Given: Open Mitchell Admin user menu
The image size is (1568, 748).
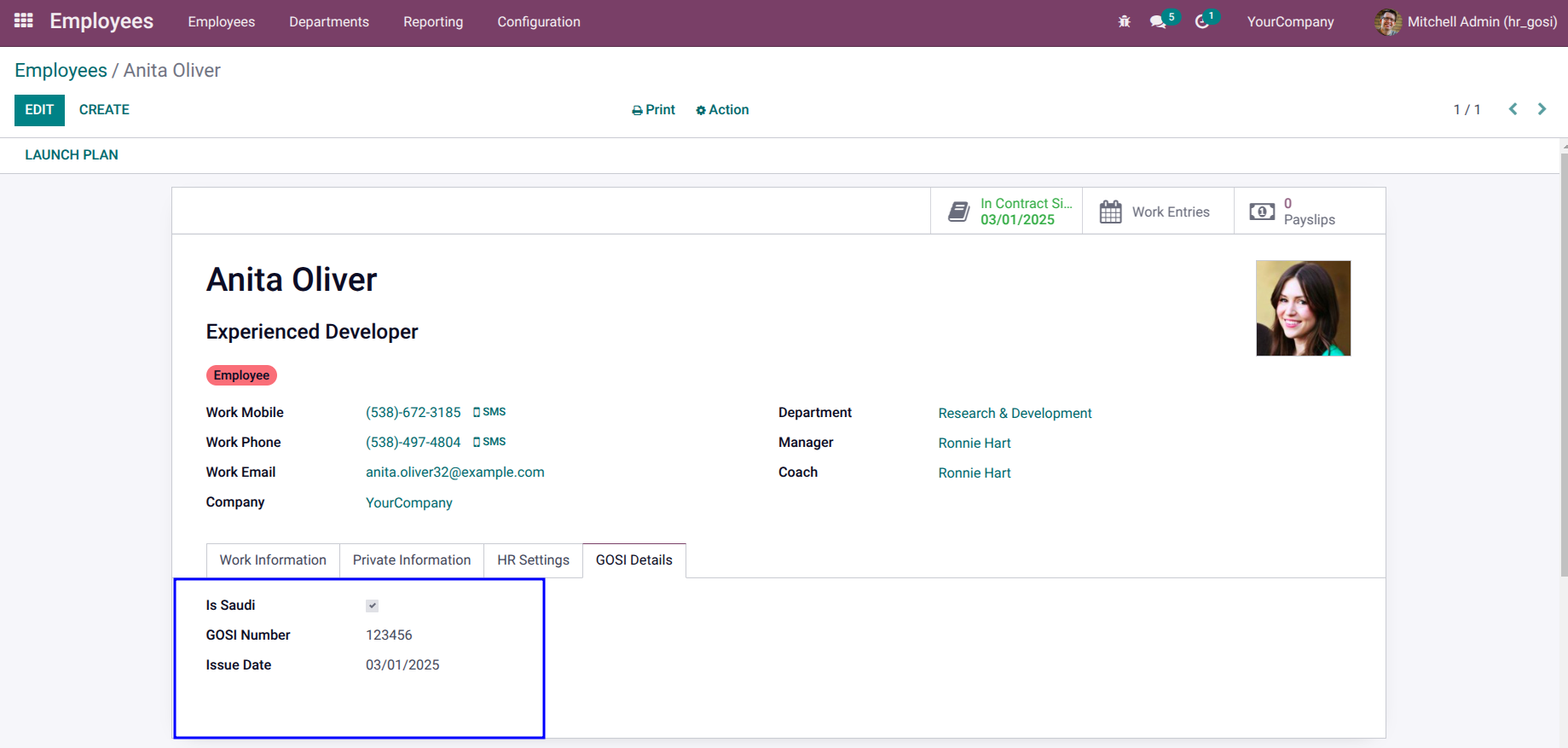Looking at the screenshot, I should click(x=1465, y=22).
